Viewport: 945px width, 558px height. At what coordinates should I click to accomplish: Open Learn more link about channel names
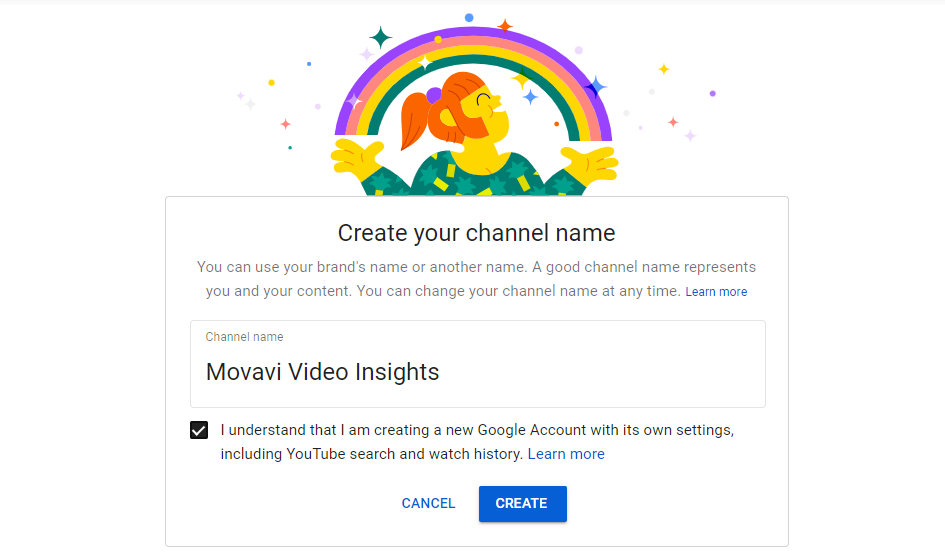pyautogui.click(x=716, y=292)
